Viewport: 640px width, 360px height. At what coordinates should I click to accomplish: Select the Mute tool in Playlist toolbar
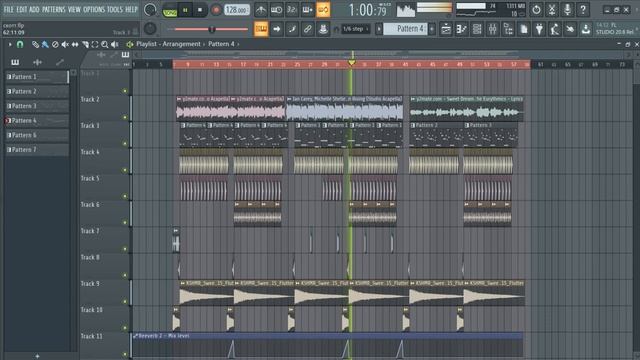(x=65, y=44)
